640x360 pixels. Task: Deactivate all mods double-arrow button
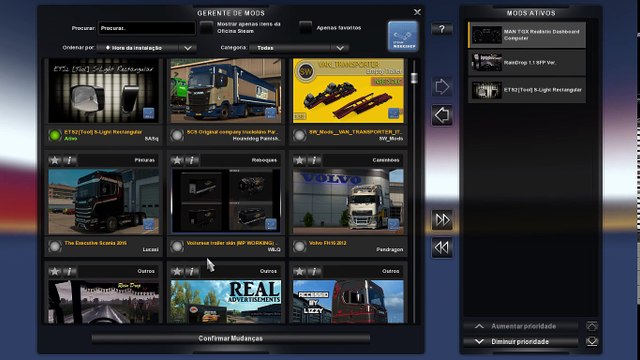pos(442,247)
